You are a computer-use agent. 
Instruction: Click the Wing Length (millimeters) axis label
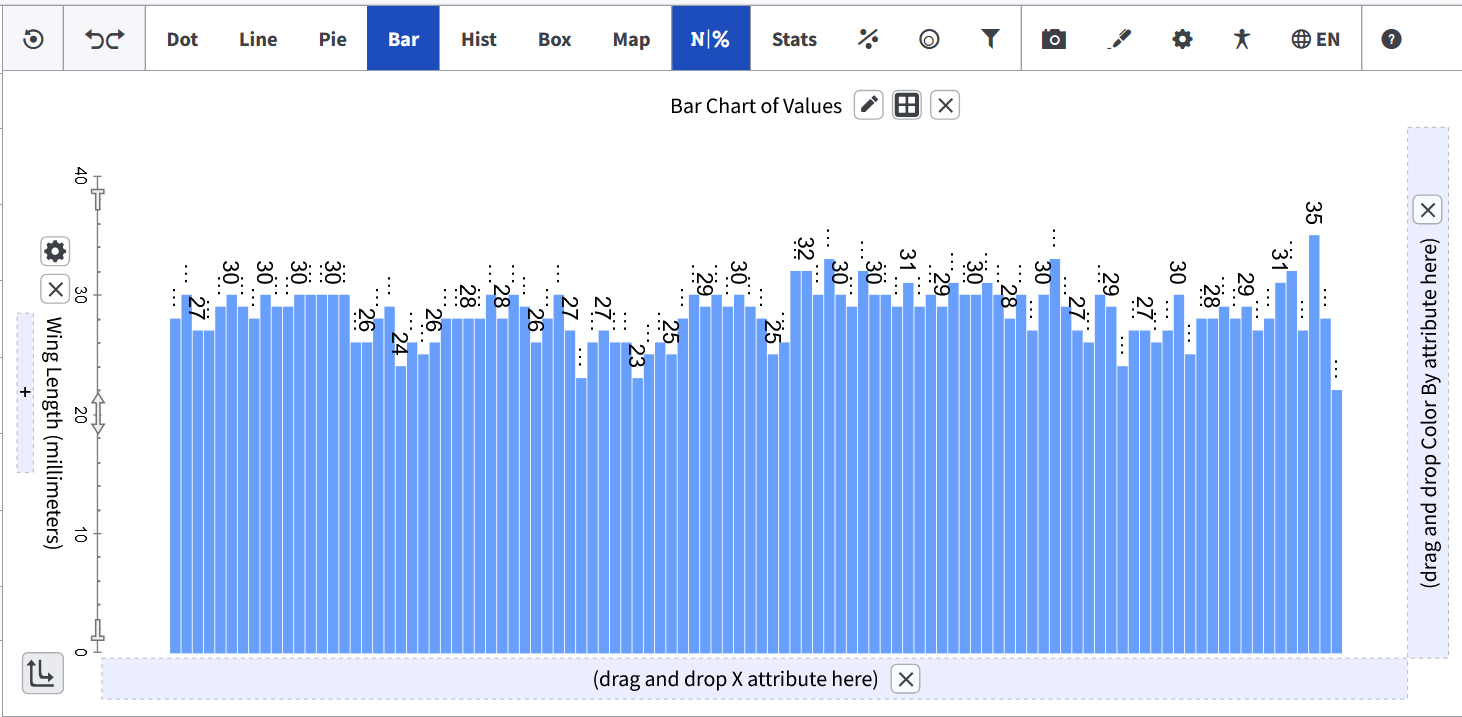54,432
